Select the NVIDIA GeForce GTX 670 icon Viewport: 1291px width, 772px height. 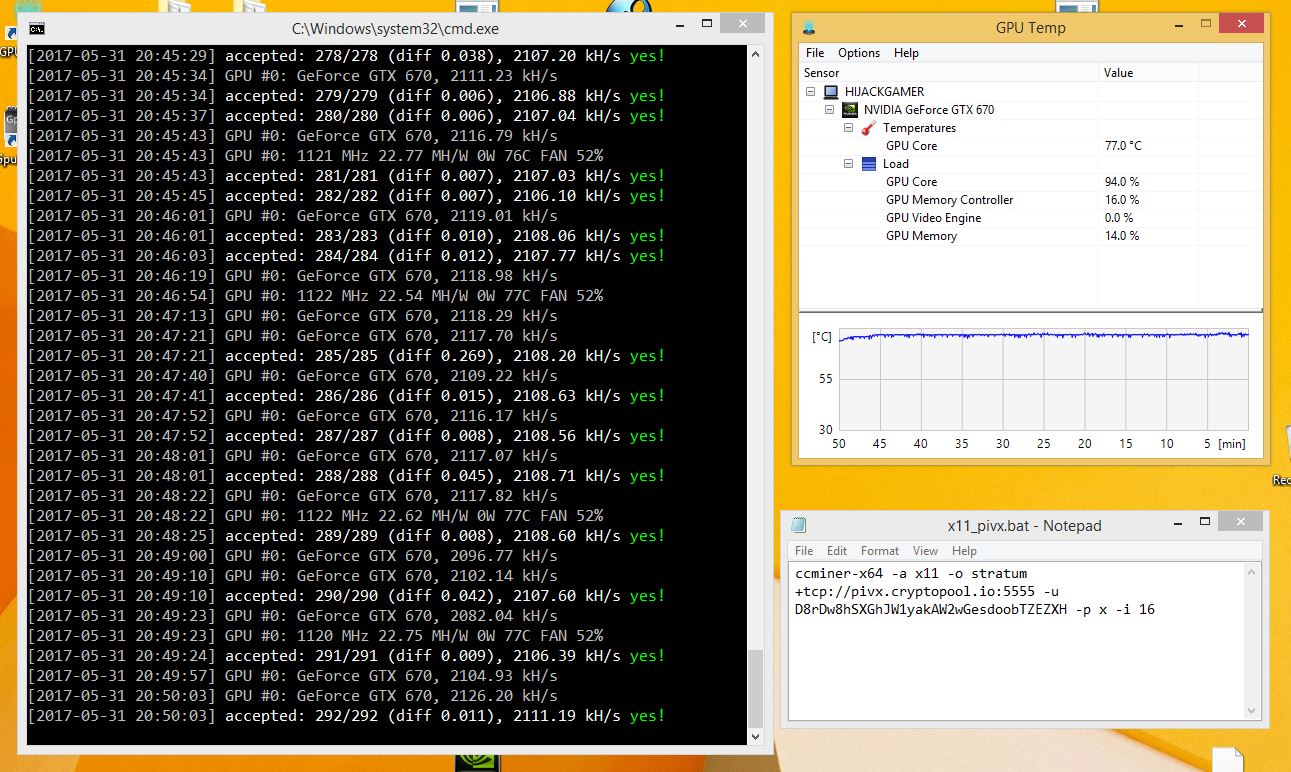click(851, 110)
